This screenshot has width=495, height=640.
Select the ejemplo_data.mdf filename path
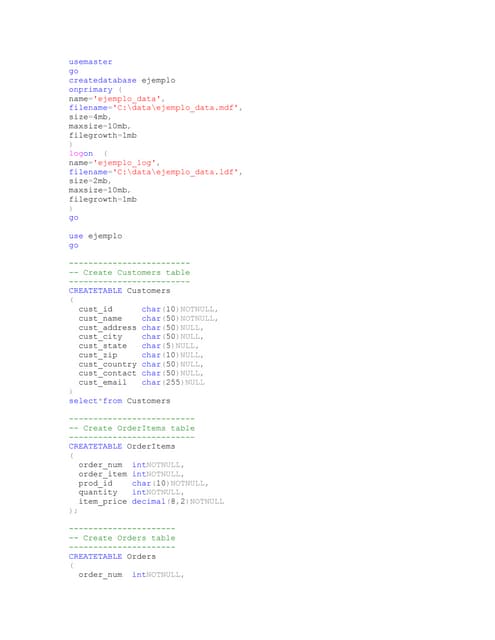175,108
